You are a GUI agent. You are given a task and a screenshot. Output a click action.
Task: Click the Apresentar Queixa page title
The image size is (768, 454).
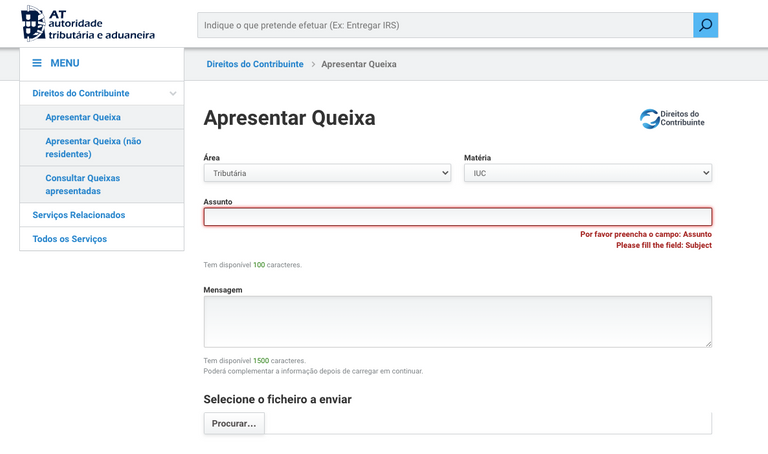[x=289, y=118]
